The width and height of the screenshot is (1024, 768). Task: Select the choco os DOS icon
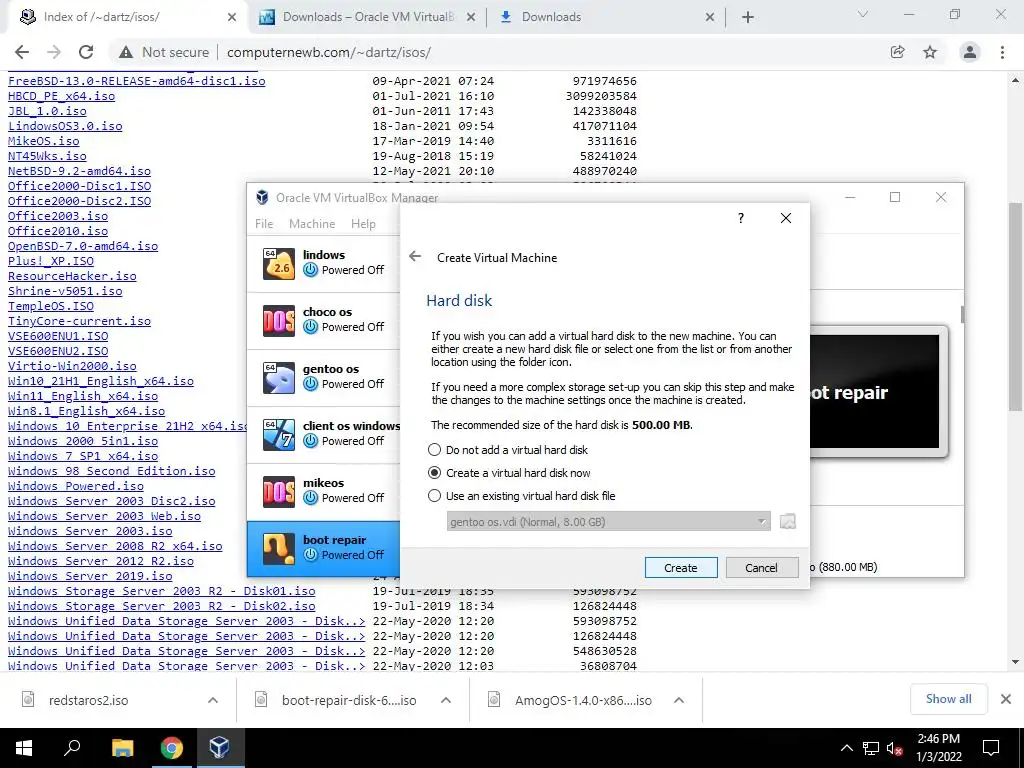point(279,321)
